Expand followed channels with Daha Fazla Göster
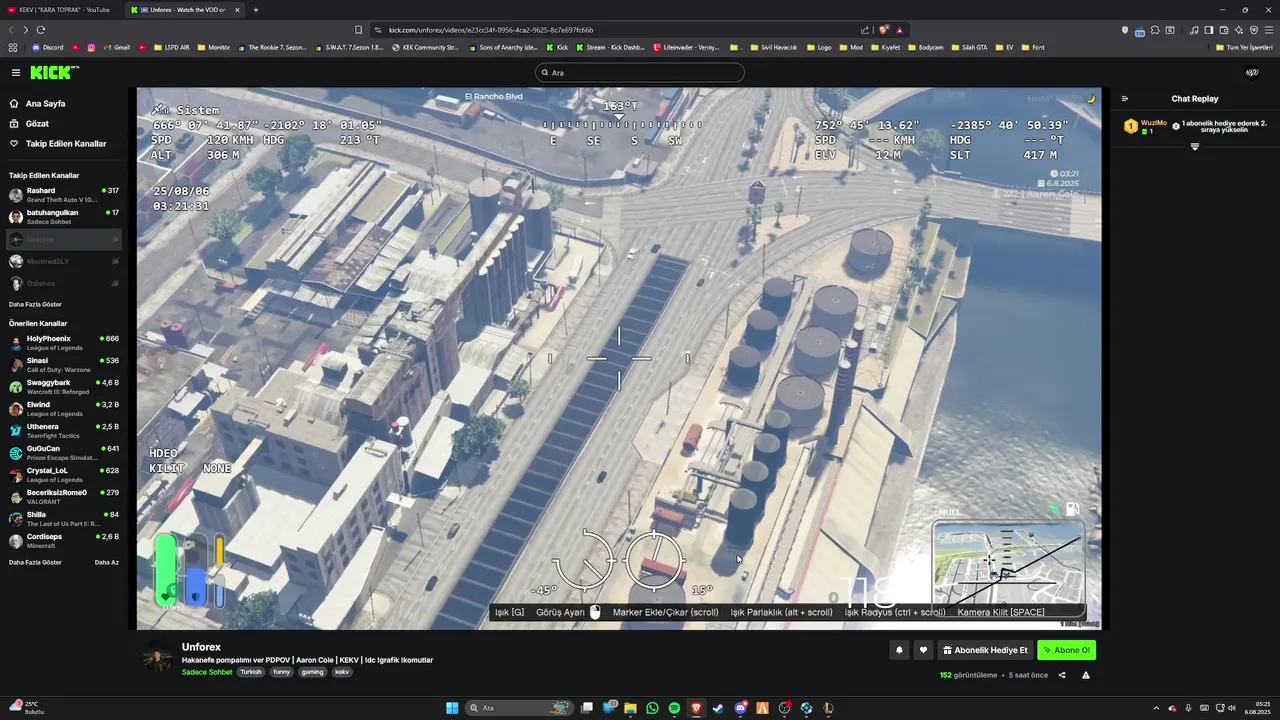This screenshot has width=1280, height=720. pos(35,304)
